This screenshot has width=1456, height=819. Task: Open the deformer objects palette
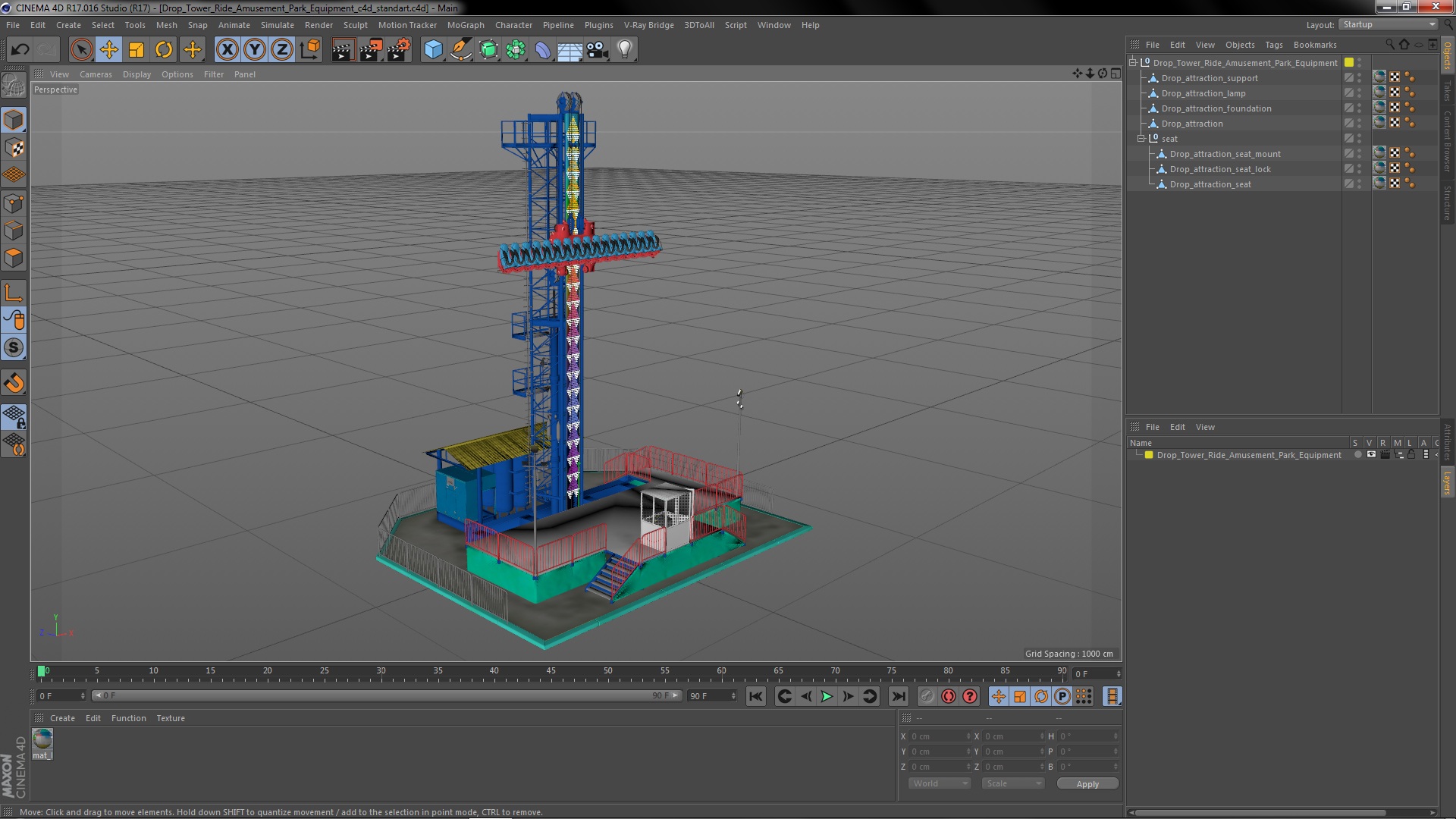point(543,50)
